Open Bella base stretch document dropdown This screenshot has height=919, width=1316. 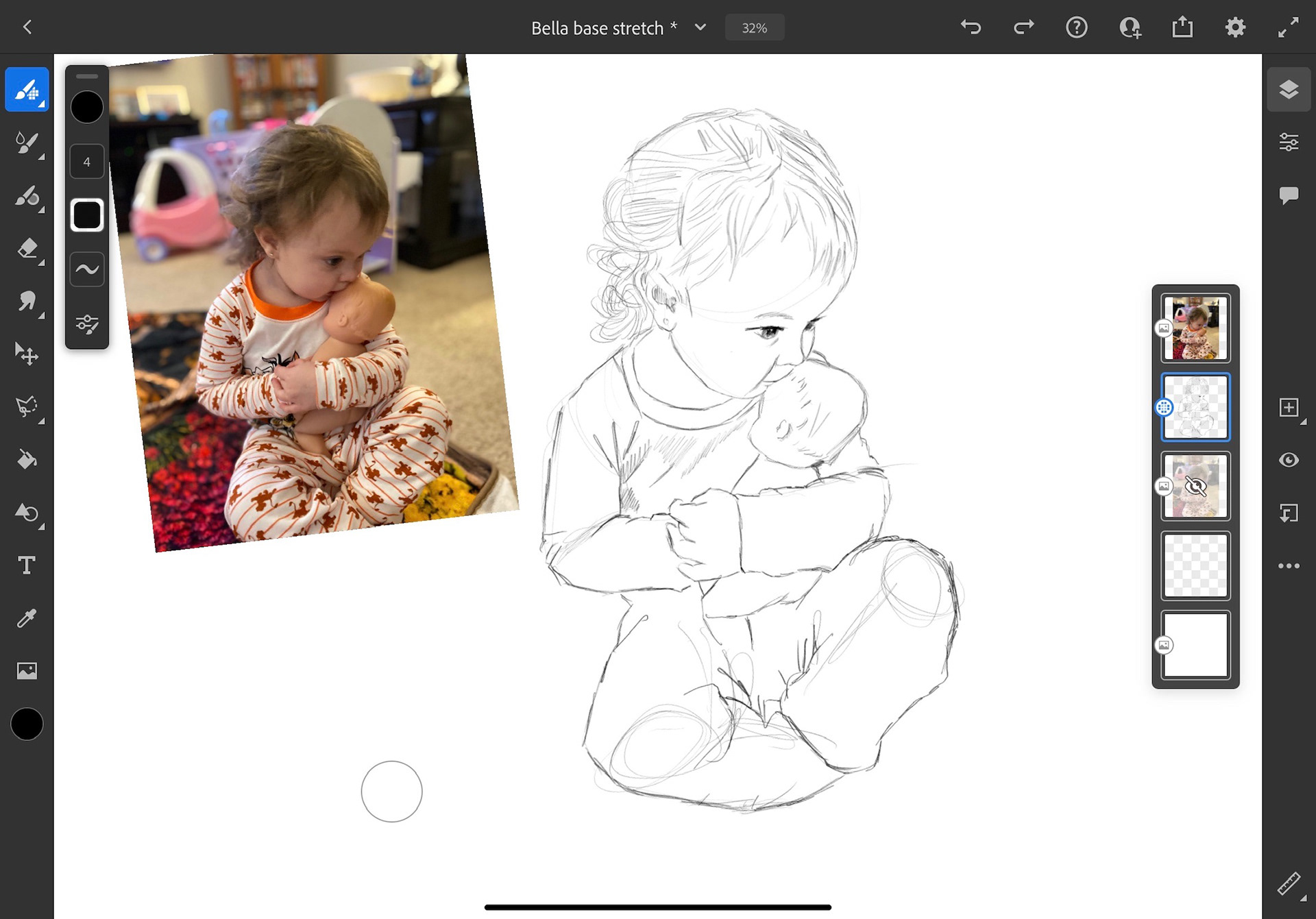700,27
